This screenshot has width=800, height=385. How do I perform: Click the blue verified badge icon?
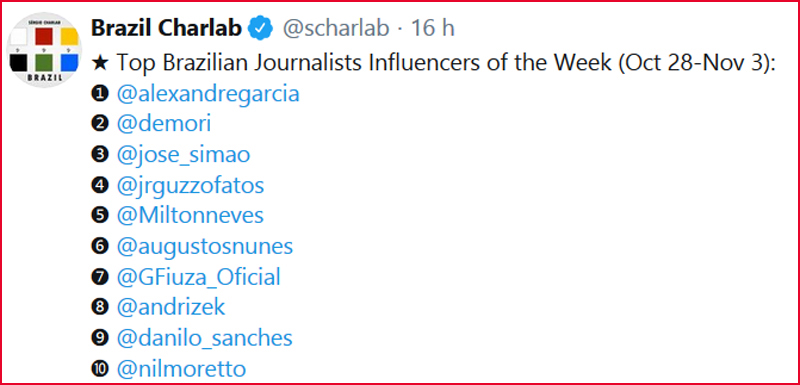coord(260,29)
